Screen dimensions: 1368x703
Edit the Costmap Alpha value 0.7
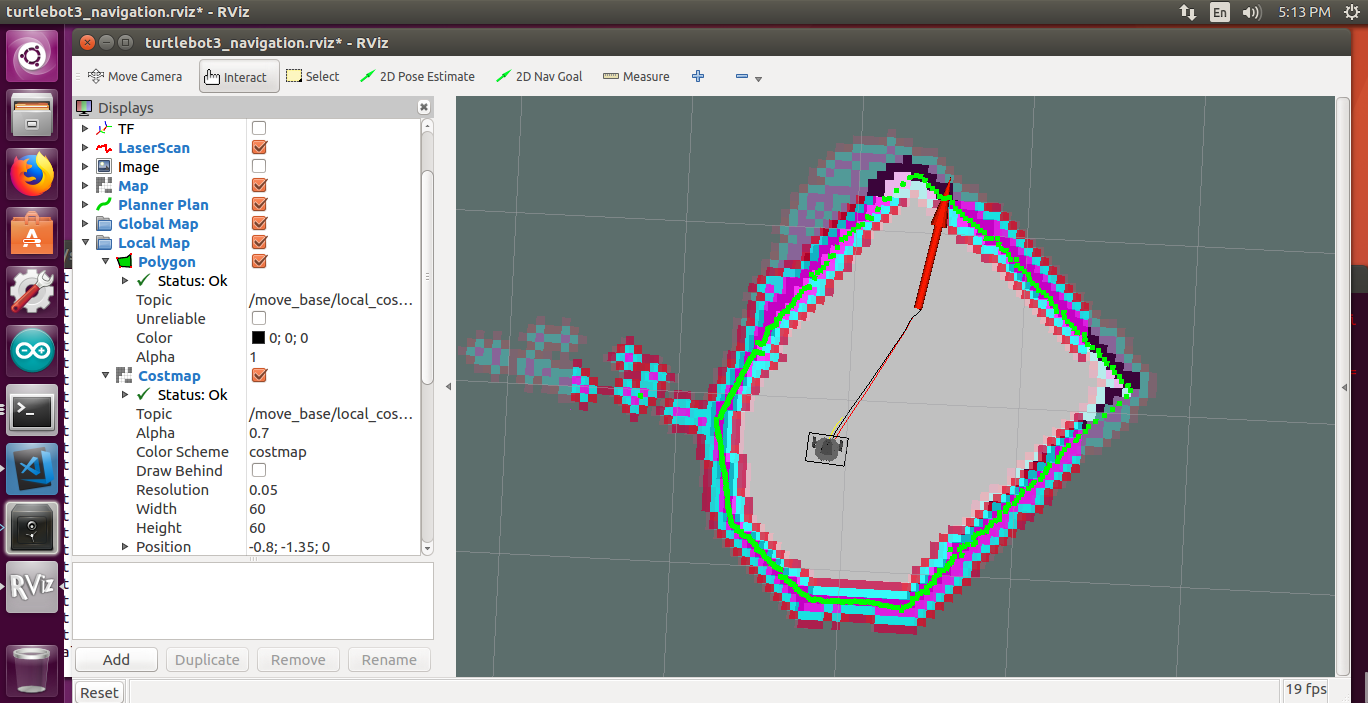tap(333, 433)
